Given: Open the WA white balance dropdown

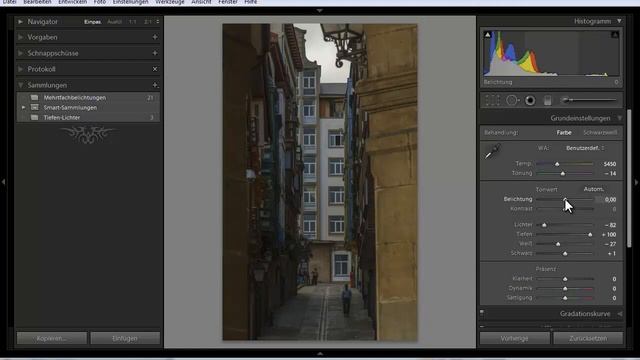Looking at the screenshot, I should point(585,148).
